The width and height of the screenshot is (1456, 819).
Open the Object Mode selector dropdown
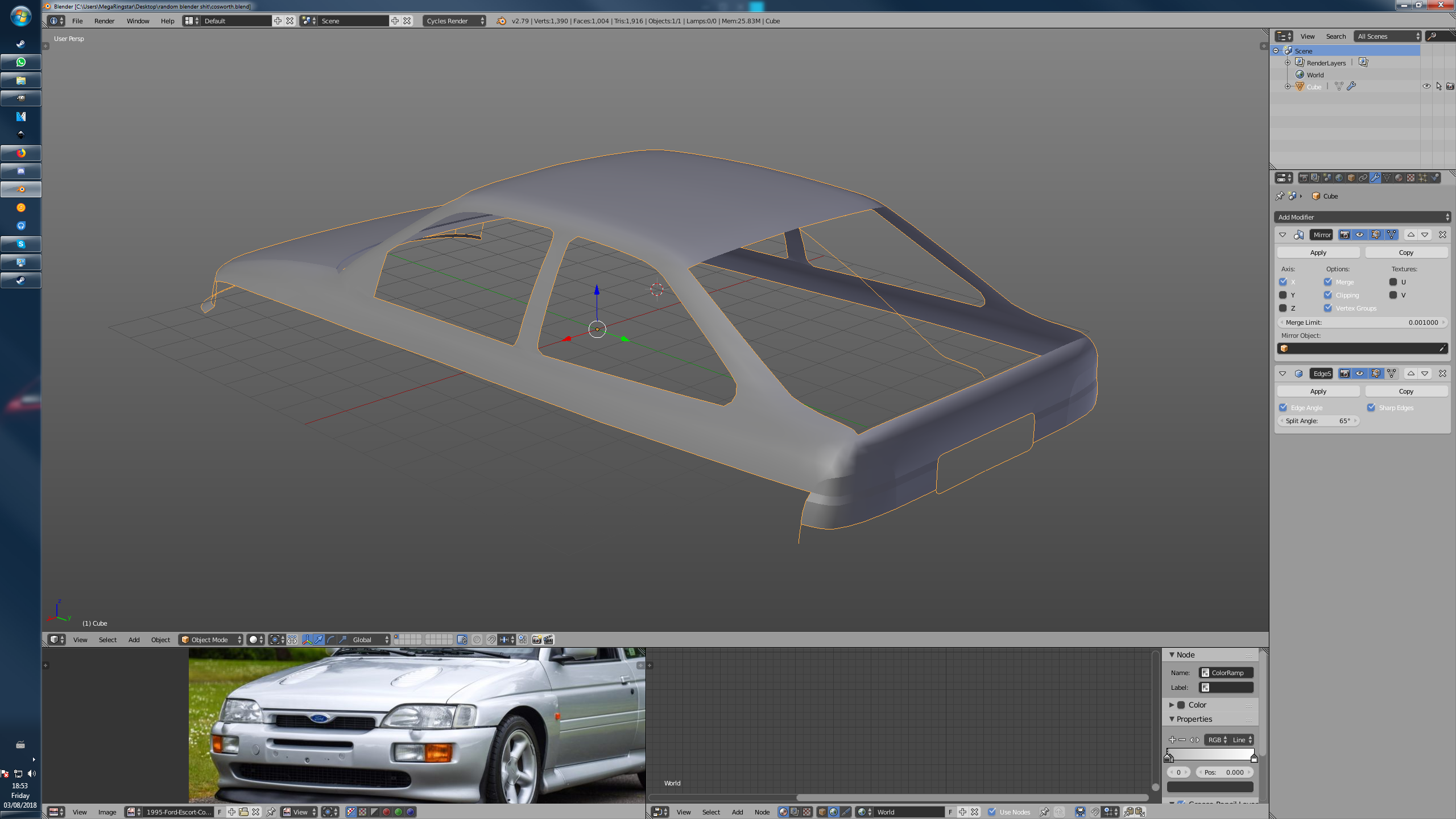[x=210, y=640]
